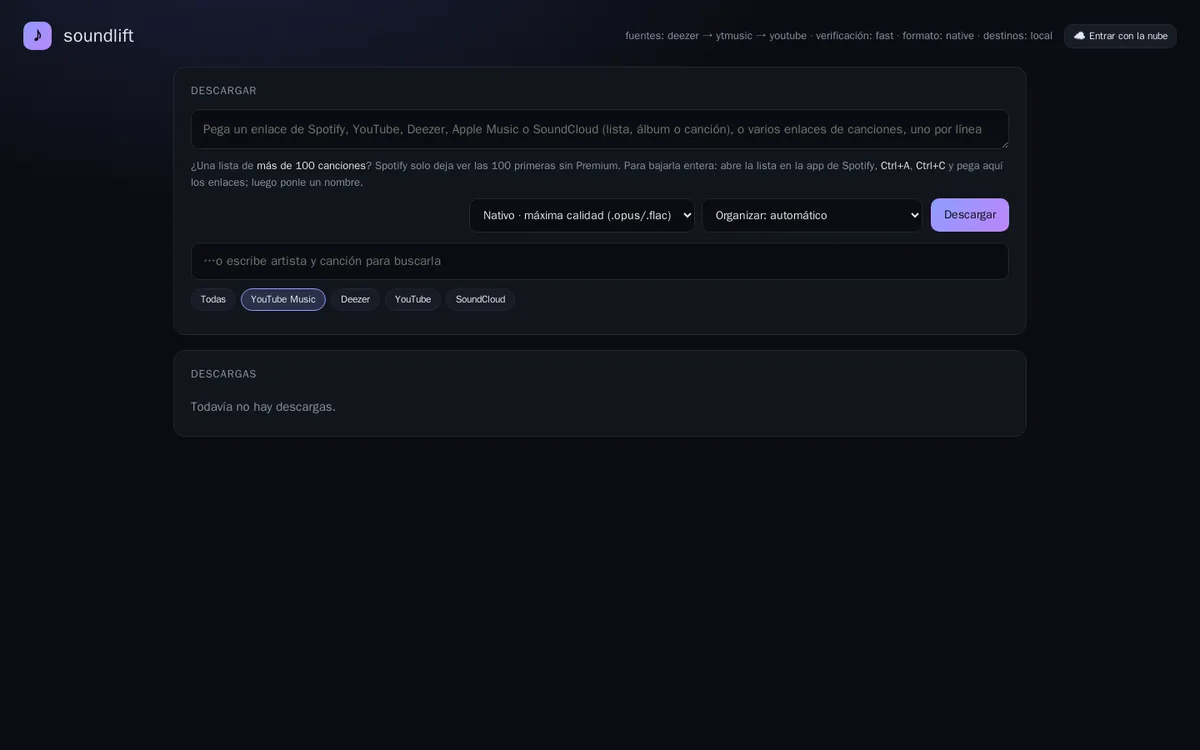Select the SoundCloud source filter
1200x750 pixels.
coord(480,299)
